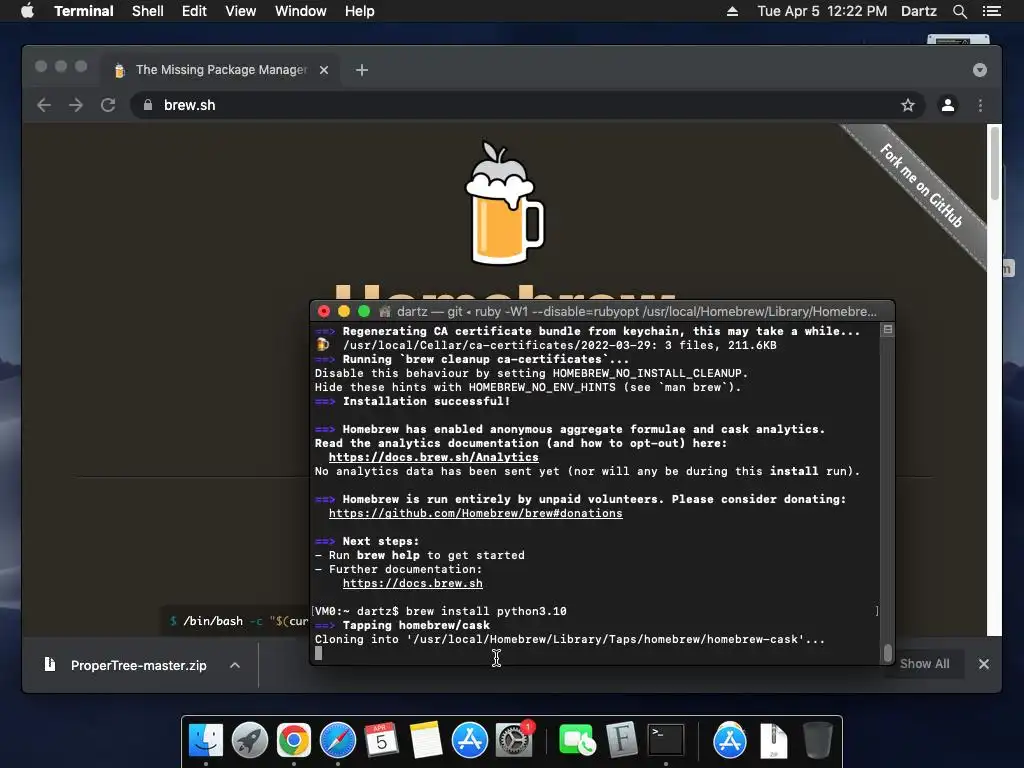Open Chrome profile avatar

click(948, 105)
